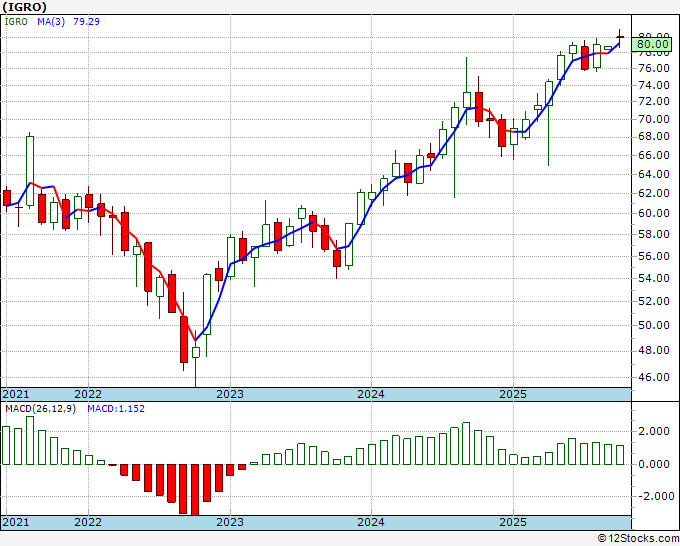Click the 66.00 price axis label
The width and height of the screenshot is (680, 546).
coord(654,155)
